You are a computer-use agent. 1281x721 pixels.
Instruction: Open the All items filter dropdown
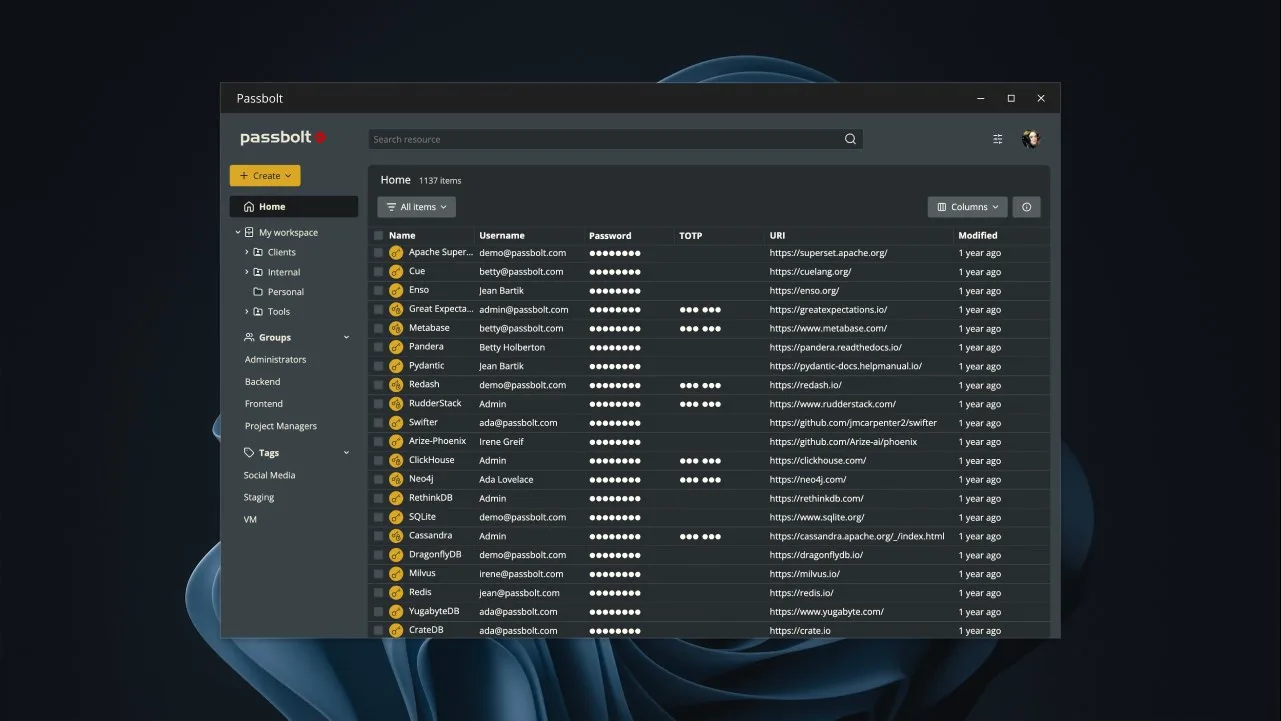coord(417,207)
